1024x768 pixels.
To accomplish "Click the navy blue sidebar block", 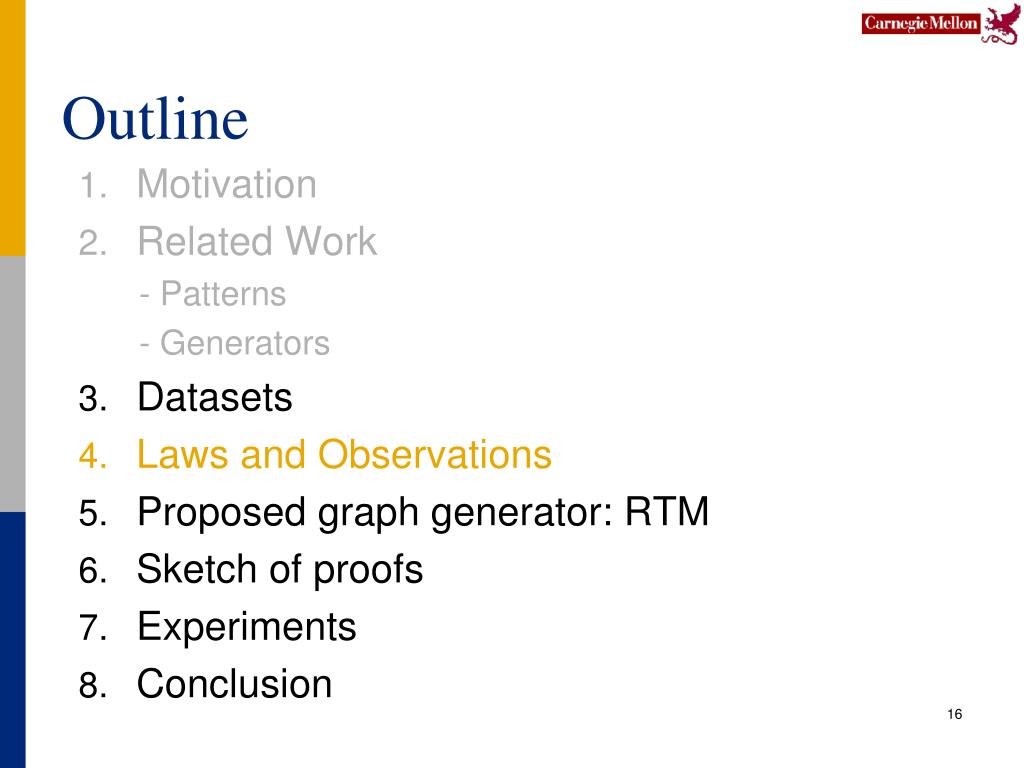I will point(12,640).
